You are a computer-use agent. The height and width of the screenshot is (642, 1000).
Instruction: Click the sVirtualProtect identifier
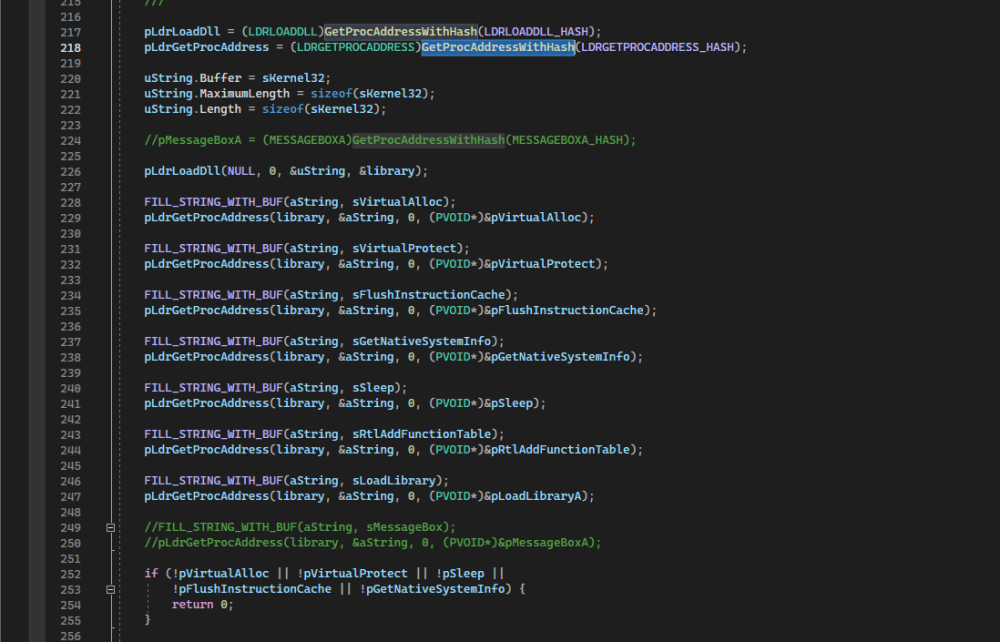(x=402, y=248)
